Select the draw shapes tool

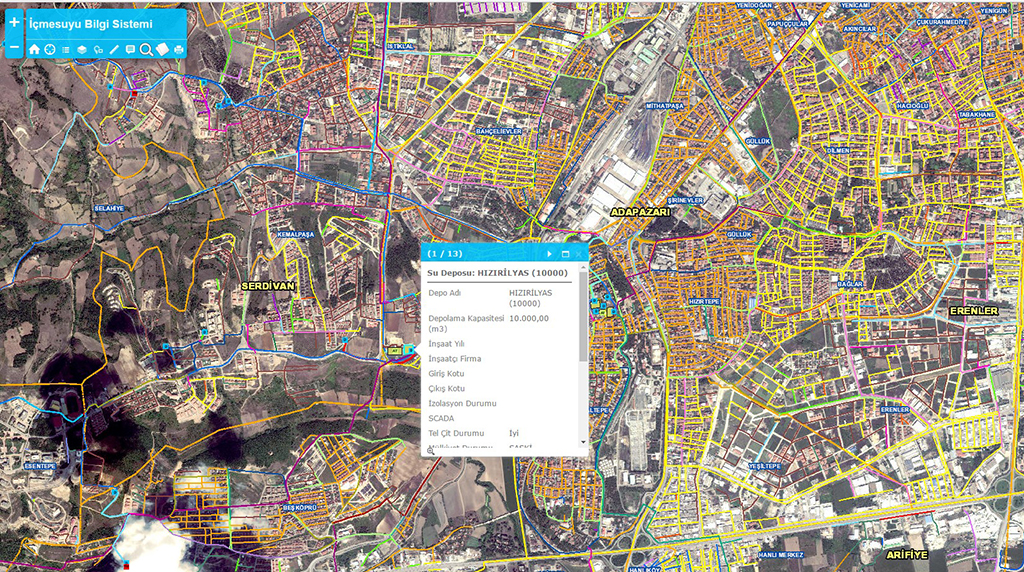click(98, 49)
